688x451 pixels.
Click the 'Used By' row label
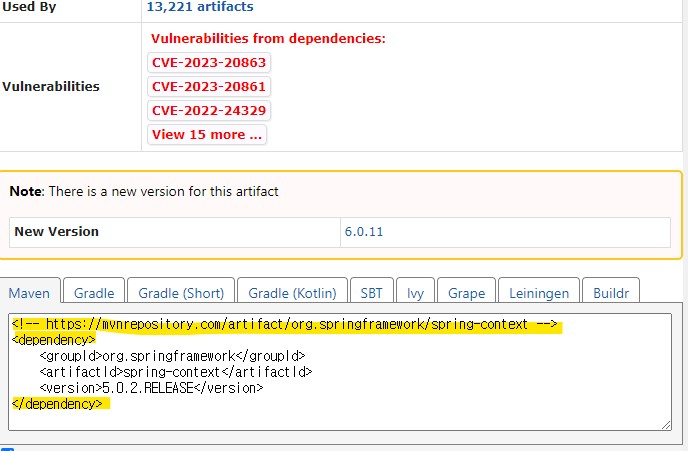[29, 7]
